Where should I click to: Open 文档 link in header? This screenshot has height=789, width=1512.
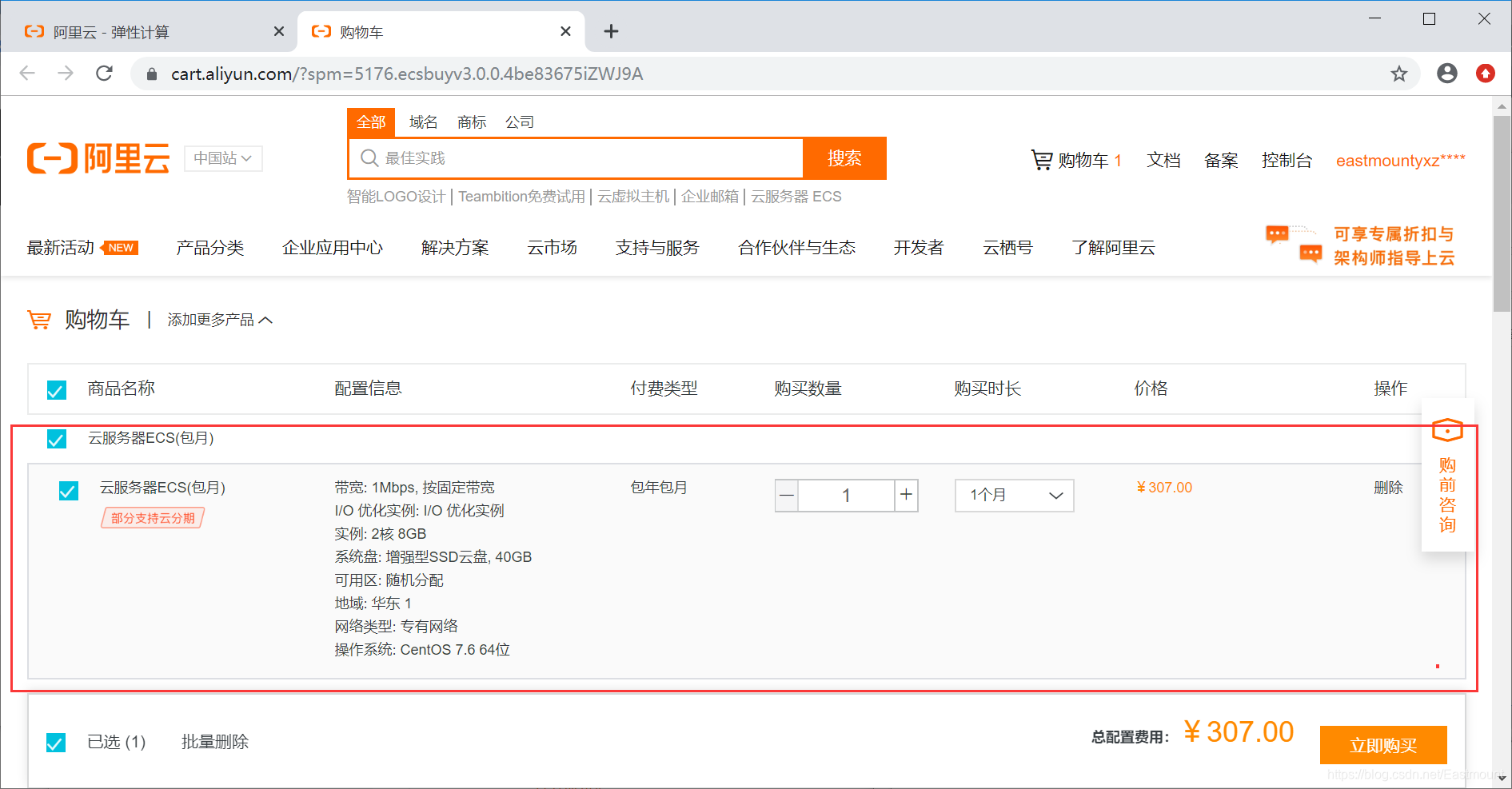(x=1163, y=161)
